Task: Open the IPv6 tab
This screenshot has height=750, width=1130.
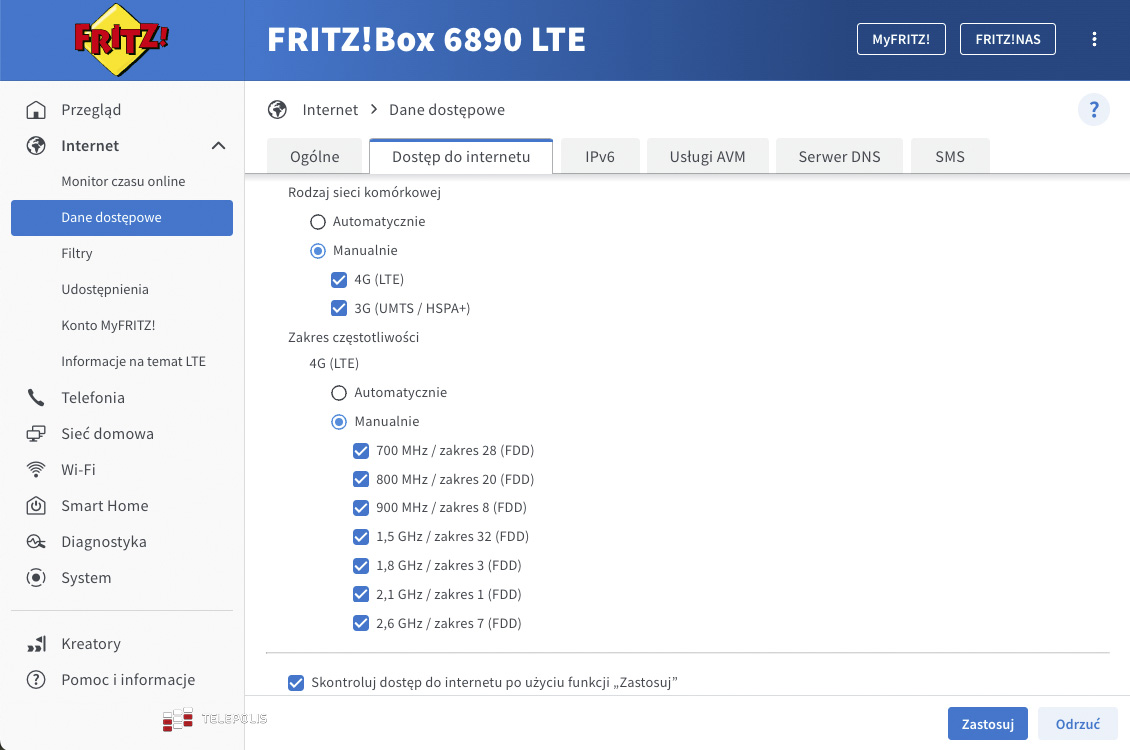Action: [600, 157]
